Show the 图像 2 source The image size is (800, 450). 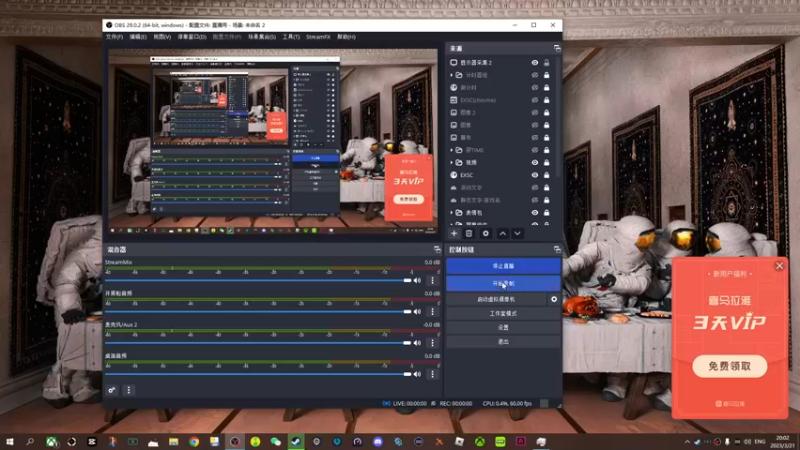click(535, 113)
